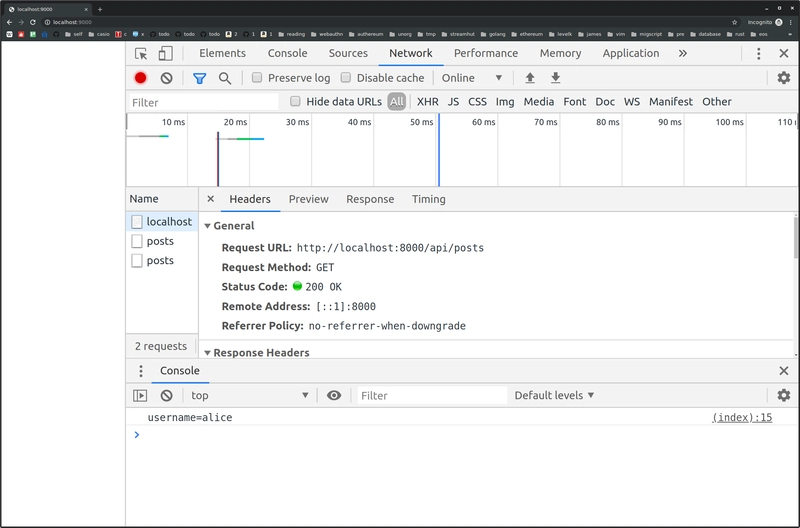Select the All filter type
Viewport: 800px width, 528px height.
(x=396, y=102)
